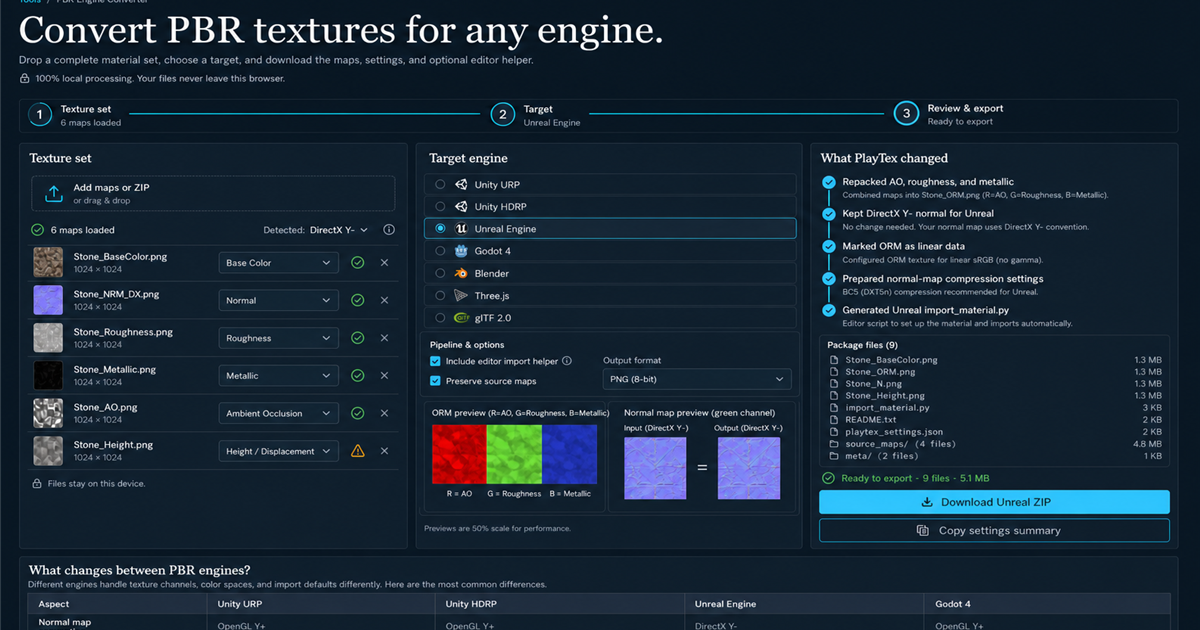This screenshot has width=1200, height=630.
Task: Open the Base Color map type dropdown
Action: 278,263
